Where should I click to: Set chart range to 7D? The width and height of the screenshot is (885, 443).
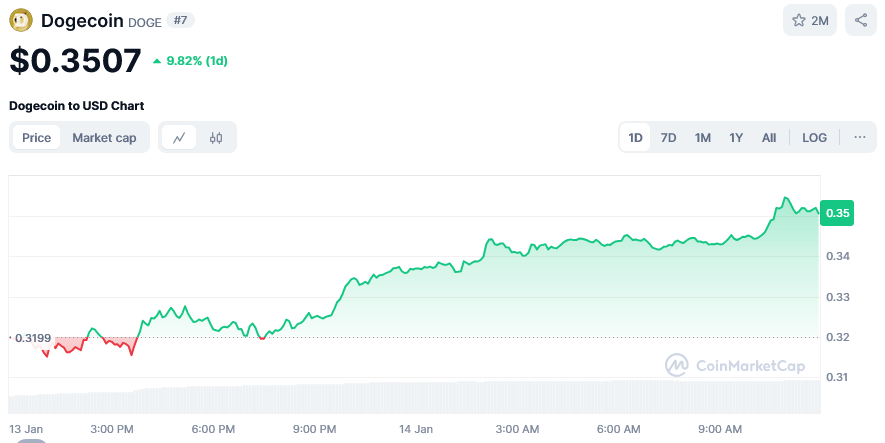pyautogui.click(x=668, y=138)
